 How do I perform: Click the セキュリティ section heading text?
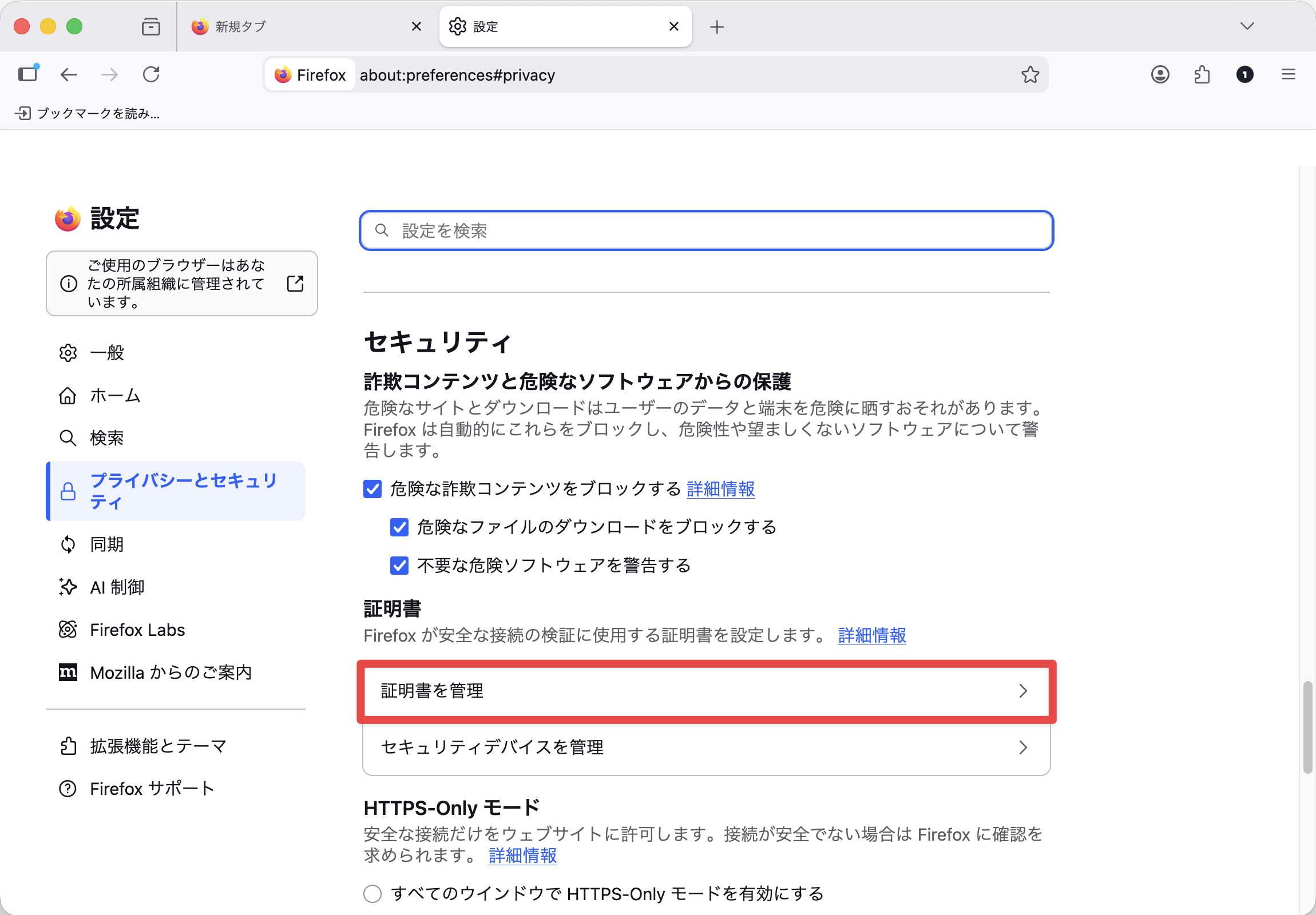click(x=437, y=342)
